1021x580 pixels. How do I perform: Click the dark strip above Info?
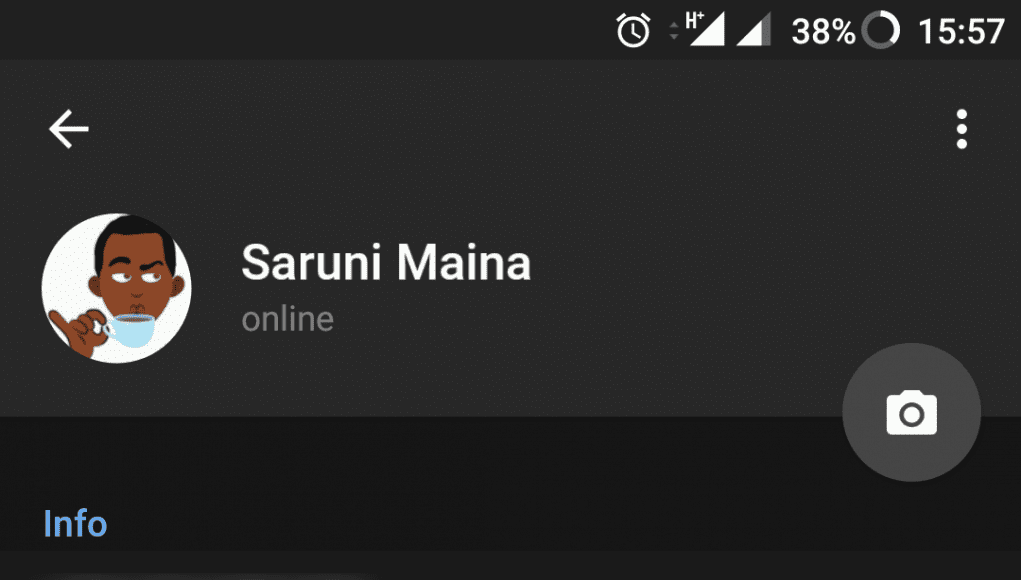pos(417,456)
